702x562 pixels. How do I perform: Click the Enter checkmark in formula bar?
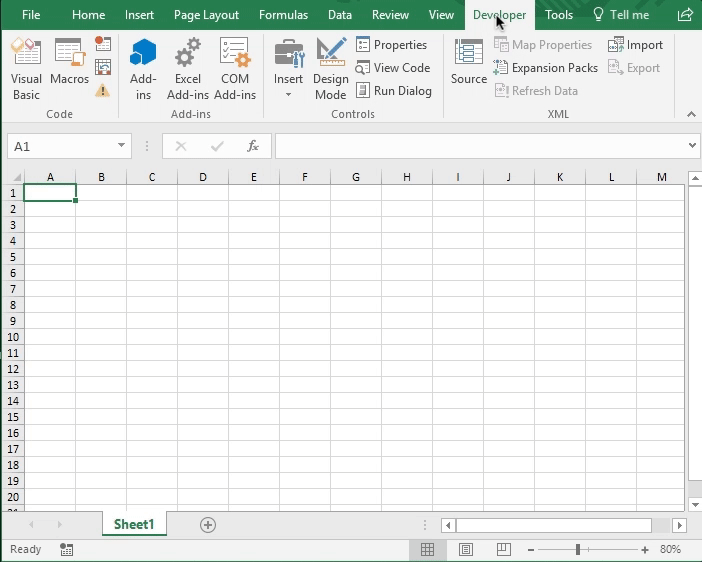tap(217, 146)
